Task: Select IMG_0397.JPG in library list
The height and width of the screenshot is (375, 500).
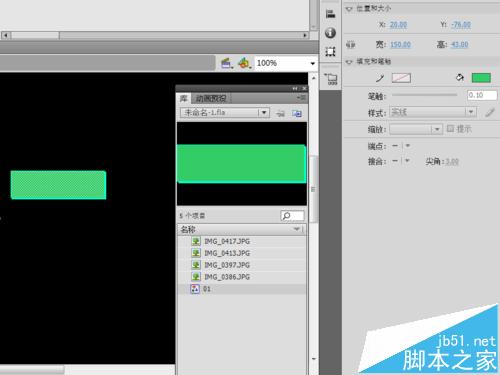Action: (242, 265)
